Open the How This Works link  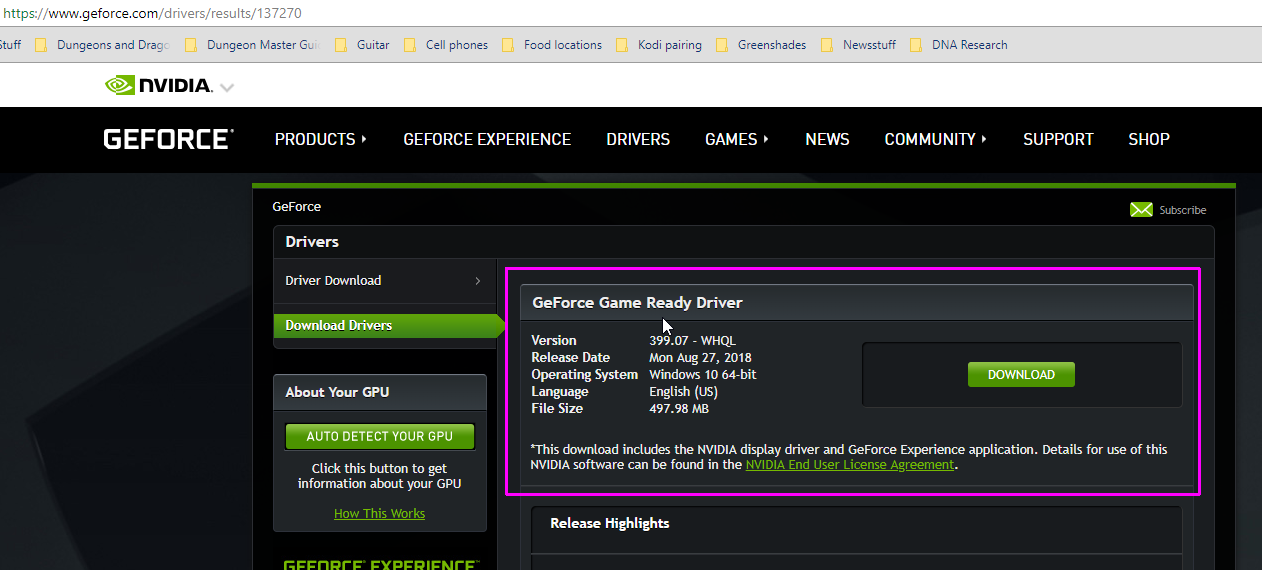pos(379,513)
